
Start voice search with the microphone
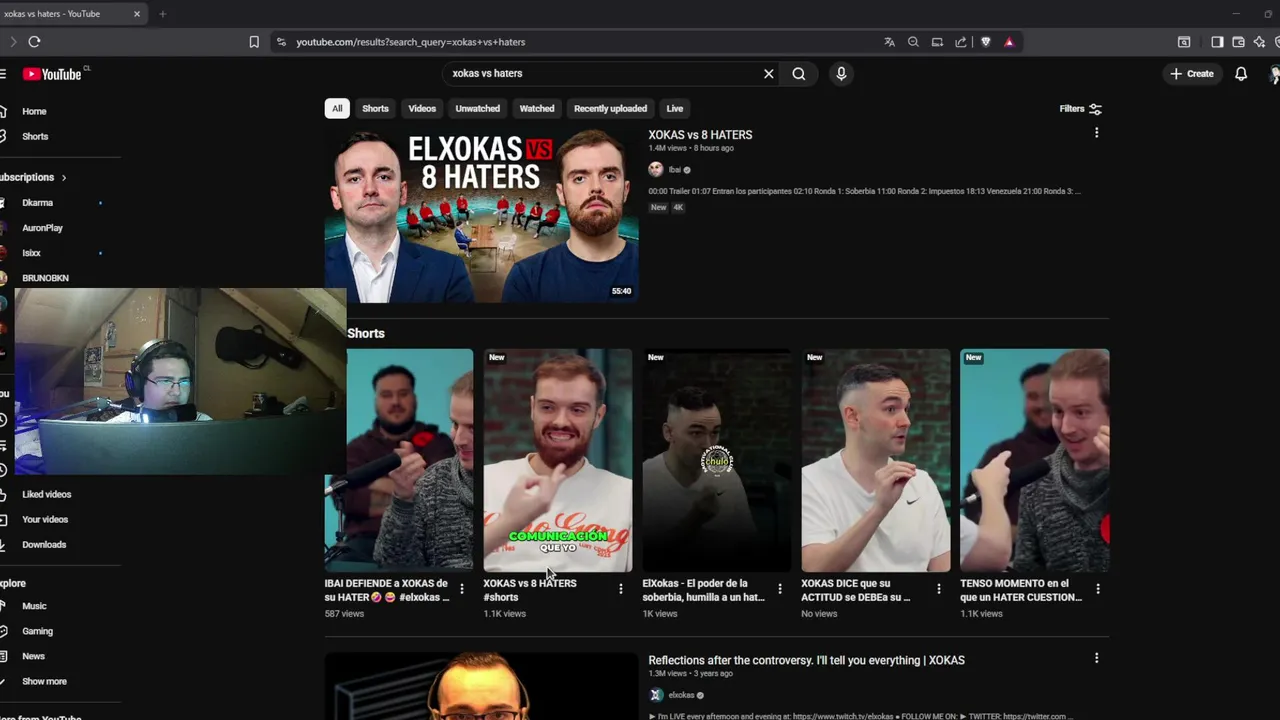pos(841,73)
